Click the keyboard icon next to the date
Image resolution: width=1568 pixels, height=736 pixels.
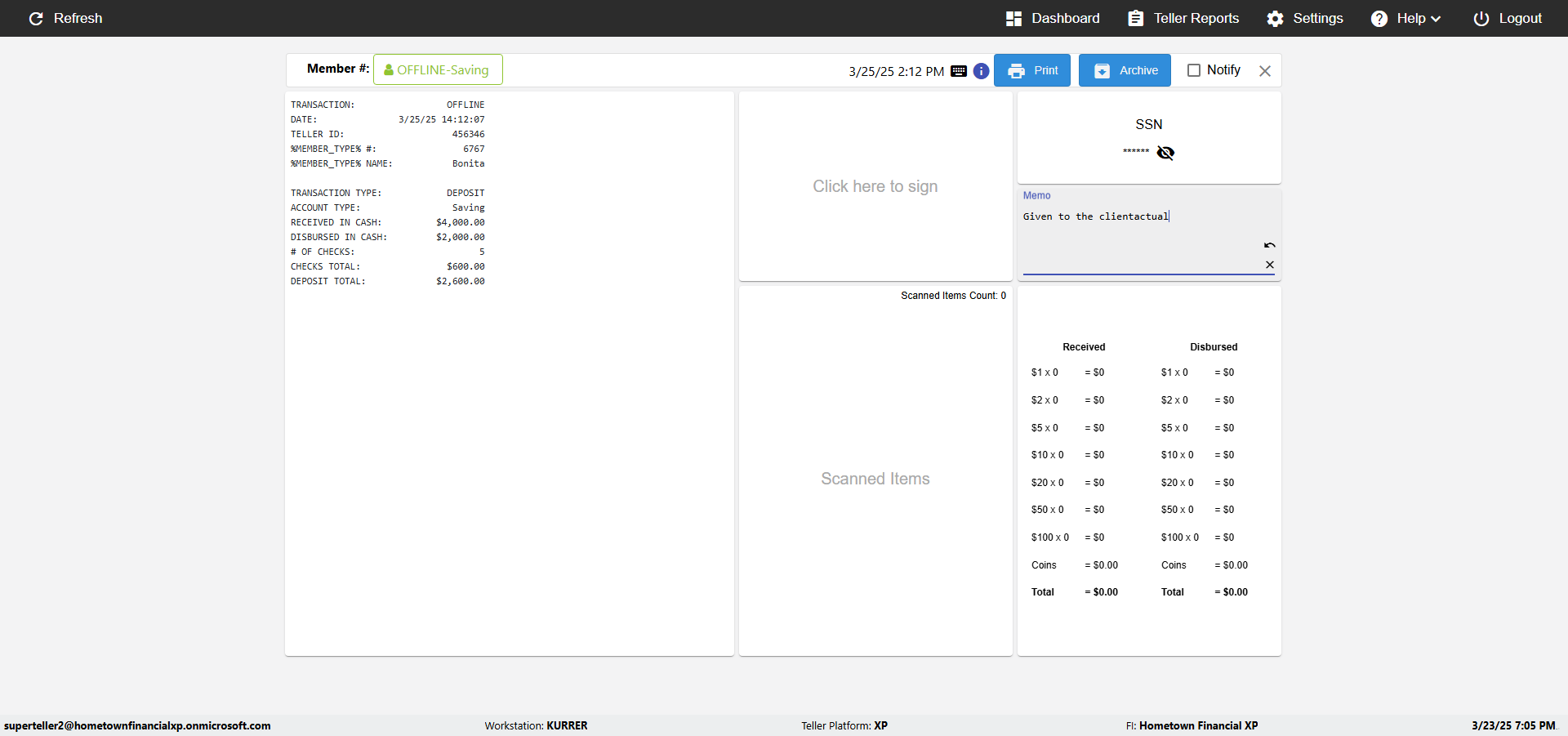coord(959,71)
